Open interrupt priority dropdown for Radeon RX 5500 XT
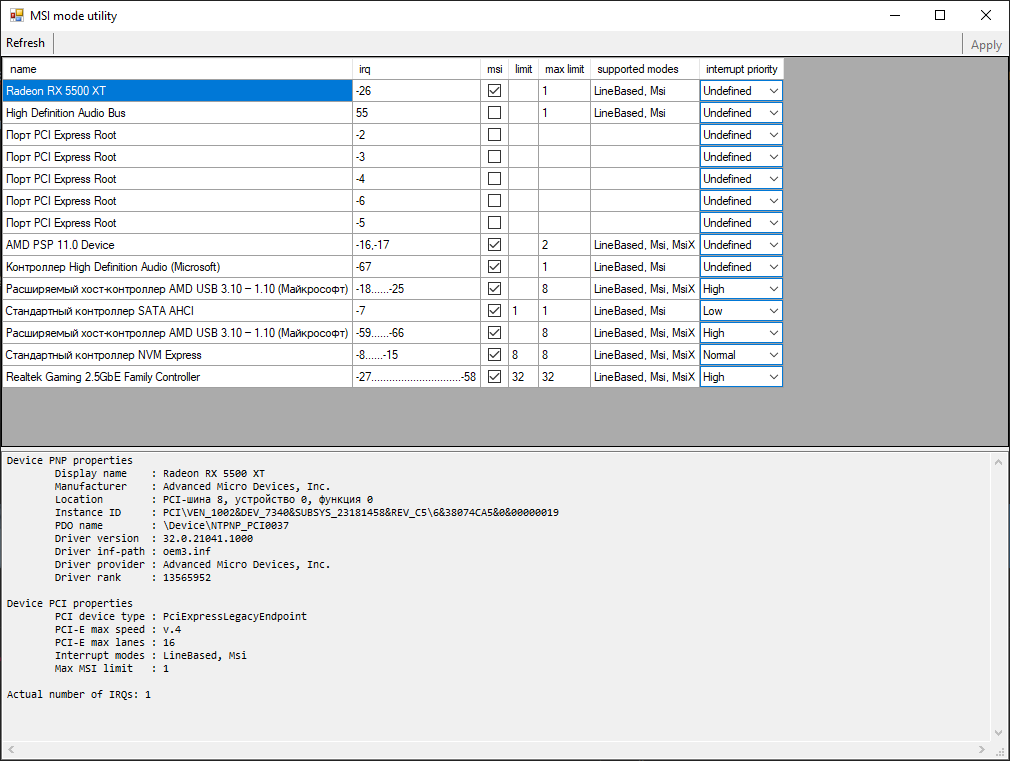1010x761 pixels. point(773,91)
